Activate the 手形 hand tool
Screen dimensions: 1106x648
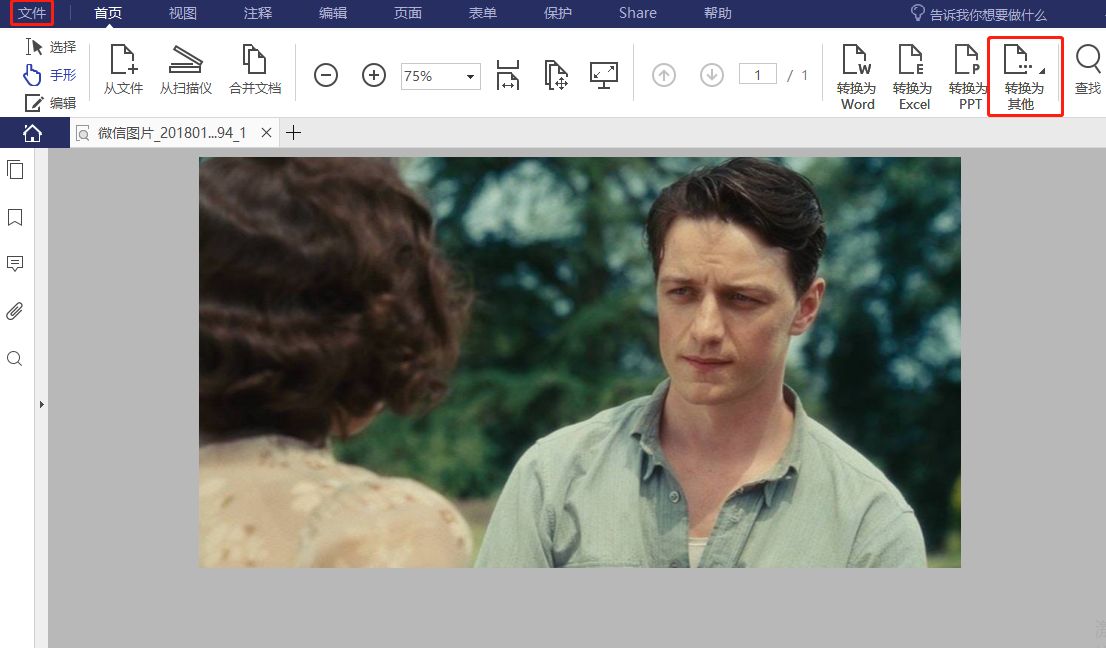point(50,74)
